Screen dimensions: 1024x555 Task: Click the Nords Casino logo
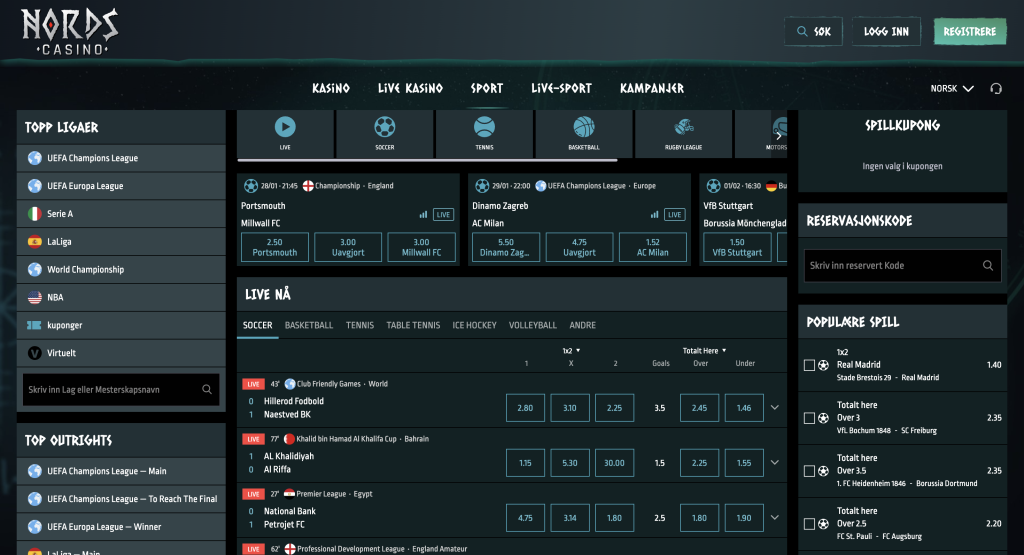(70, 31)
